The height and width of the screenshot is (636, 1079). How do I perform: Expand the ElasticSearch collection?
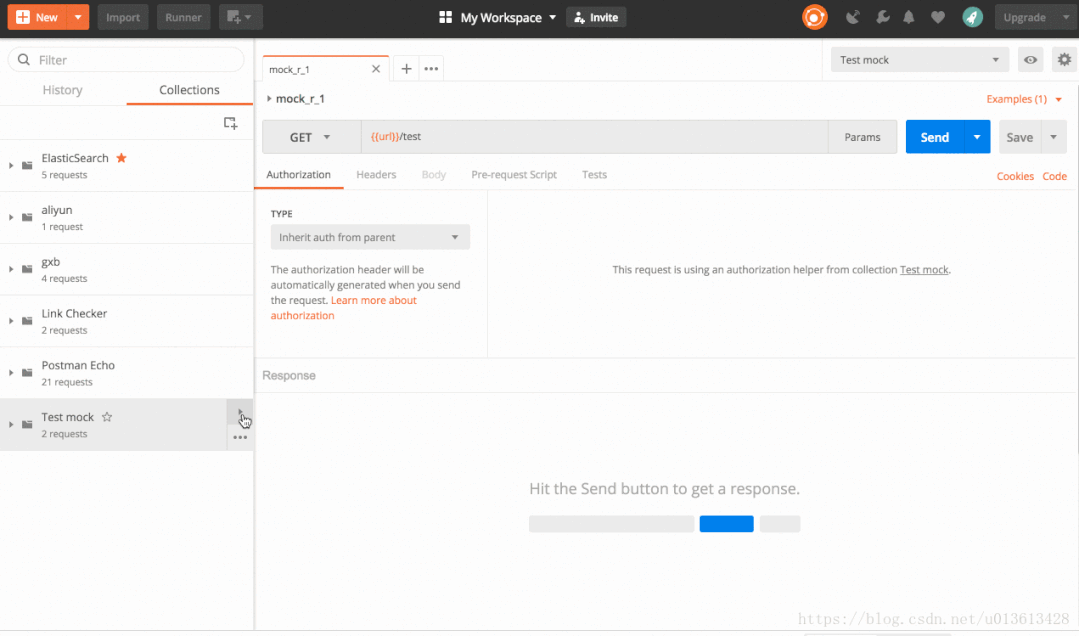(11, 165)
